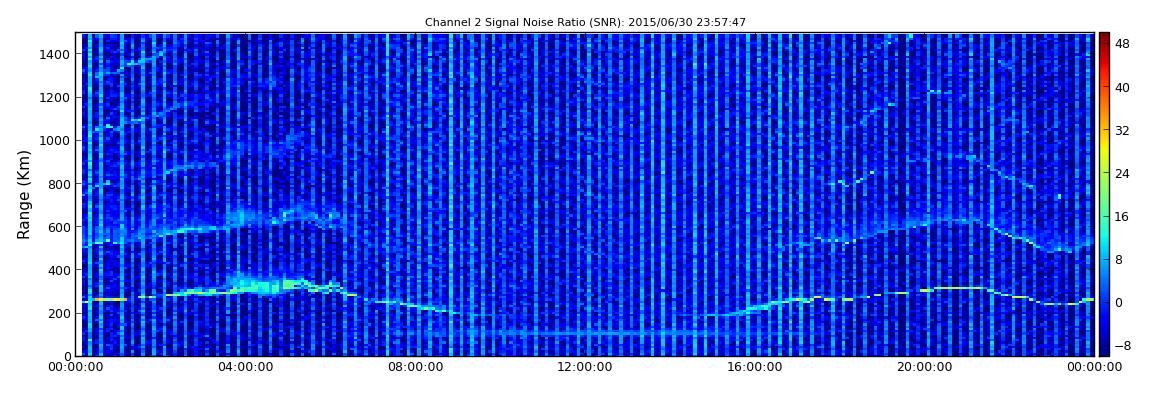Click the plot title 'Channel 2 Signal Noise Ratio (SNR)'

pos(585,22)
